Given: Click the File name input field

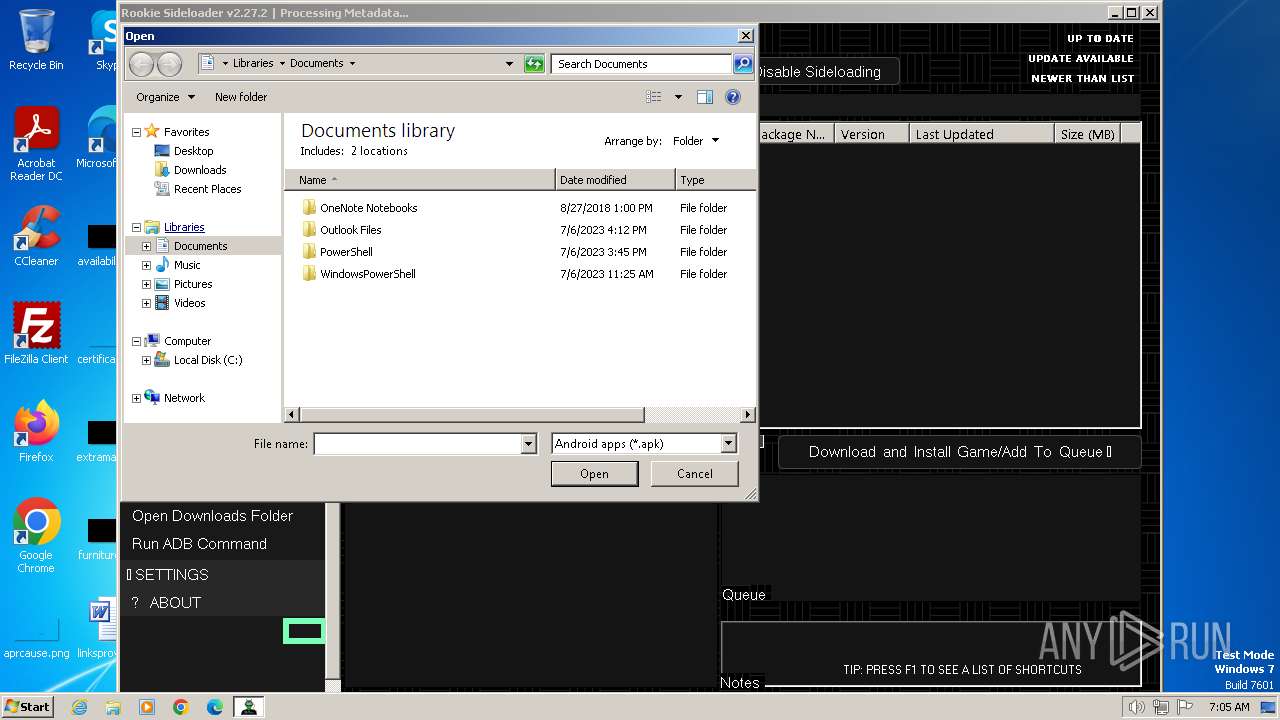Looking at the screenshot, I should [x=417, y=444].
